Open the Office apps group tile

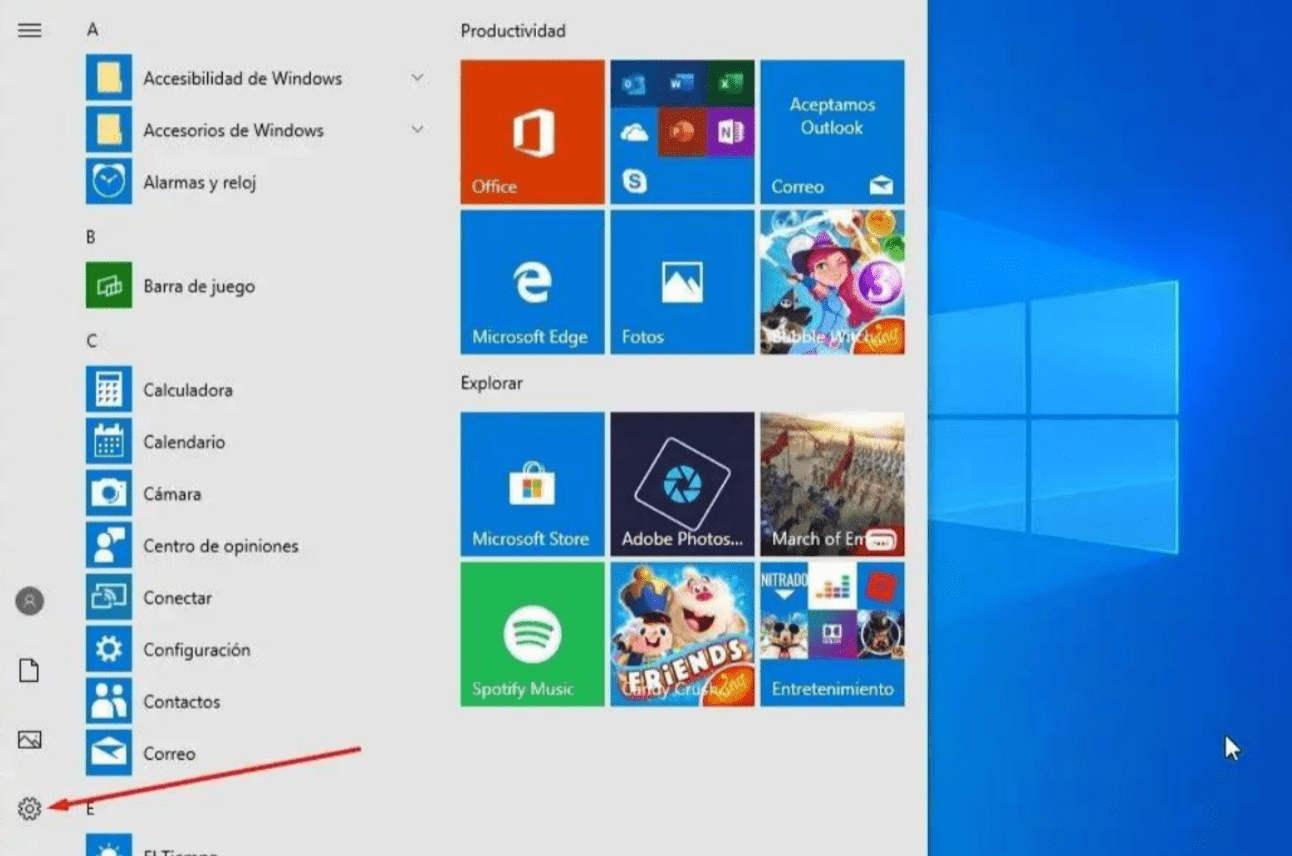click(682, 132)
